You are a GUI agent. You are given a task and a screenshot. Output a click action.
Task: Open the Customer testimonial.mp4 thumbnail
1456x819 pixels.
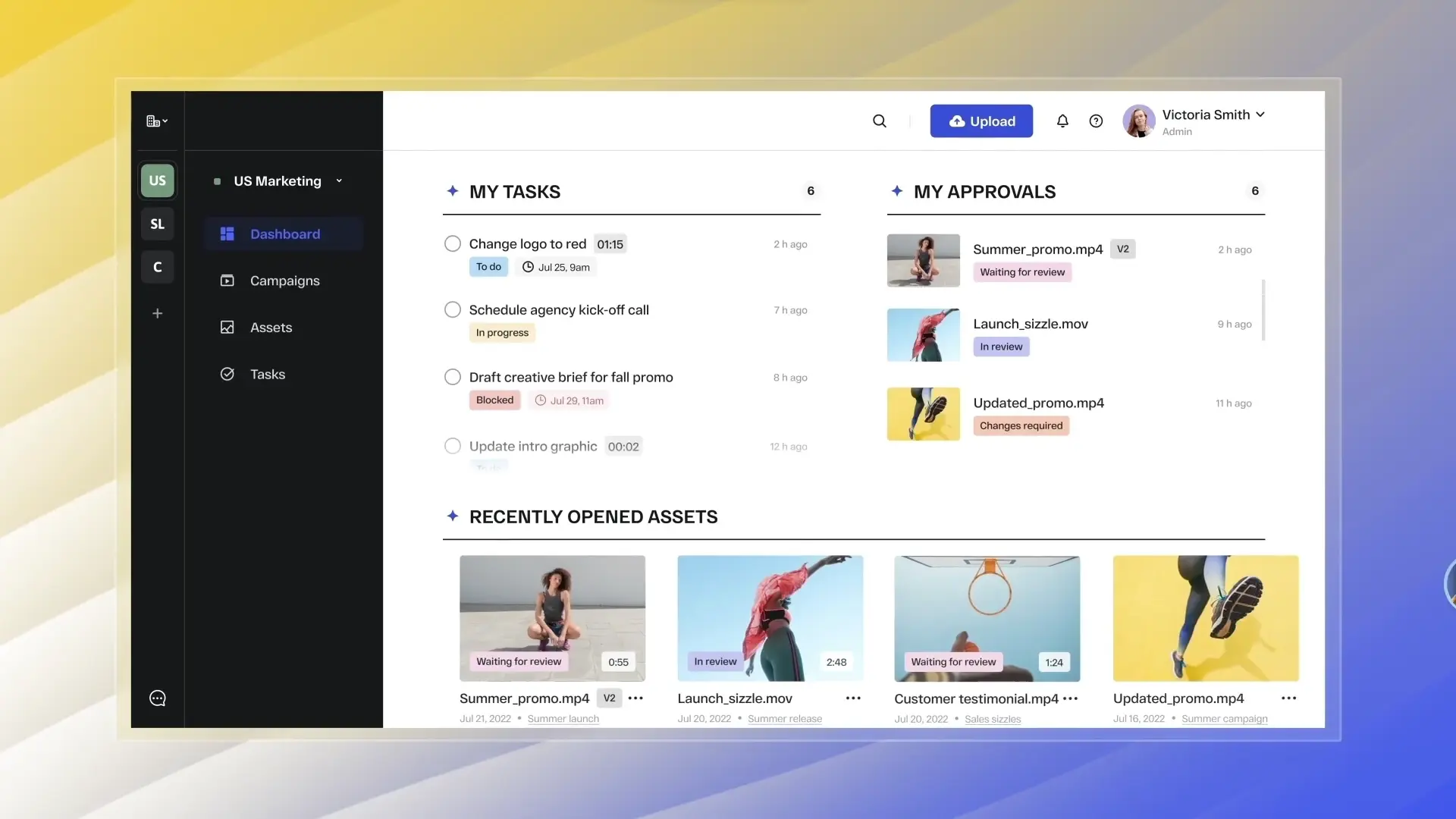pyautogui.click(x=987, y=618)
